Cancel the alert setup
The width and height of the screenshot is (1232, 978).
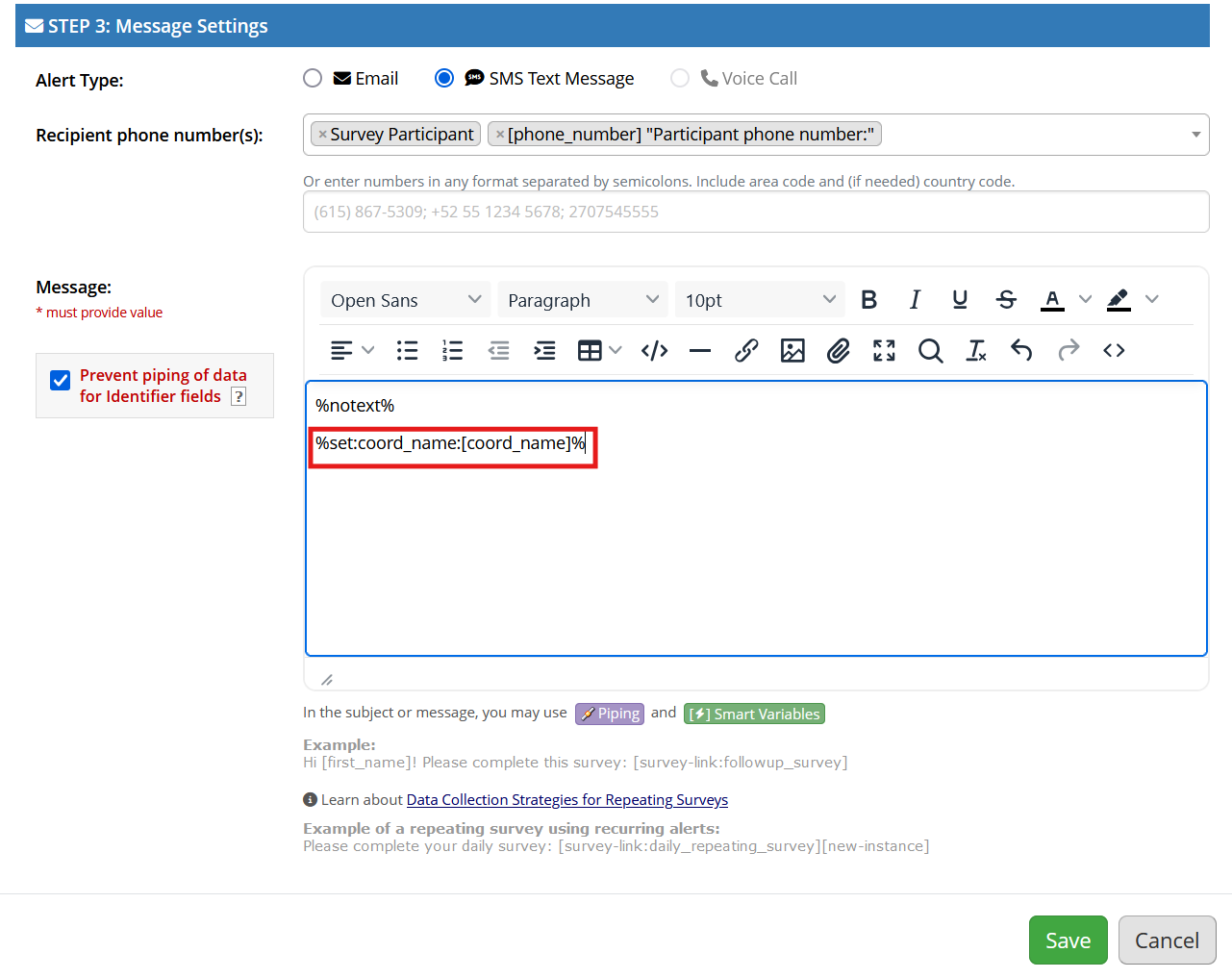click(x=1167, y=940)
